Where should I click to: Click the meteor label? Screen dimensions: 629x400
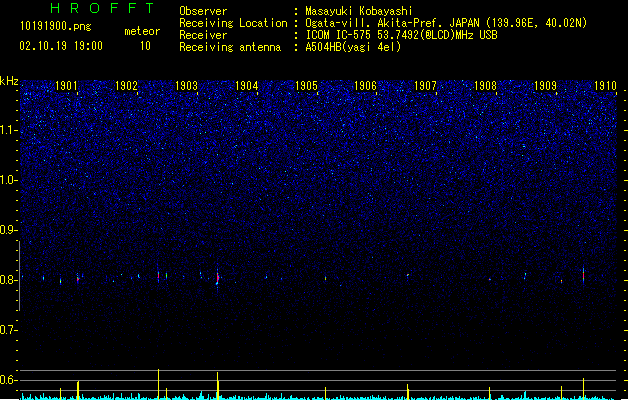142,31
